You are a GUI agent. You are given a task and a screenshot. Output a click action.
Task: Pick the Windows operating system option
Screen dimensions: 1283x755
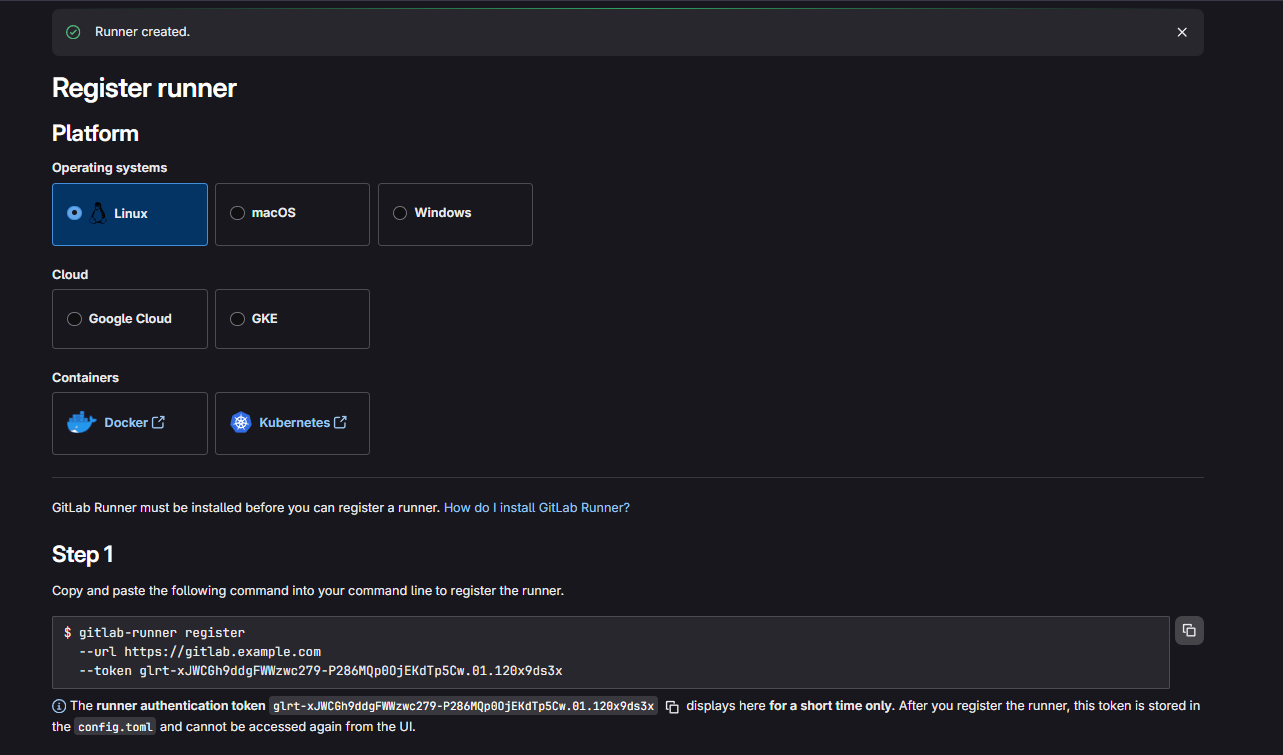click(x=400, y=213)
